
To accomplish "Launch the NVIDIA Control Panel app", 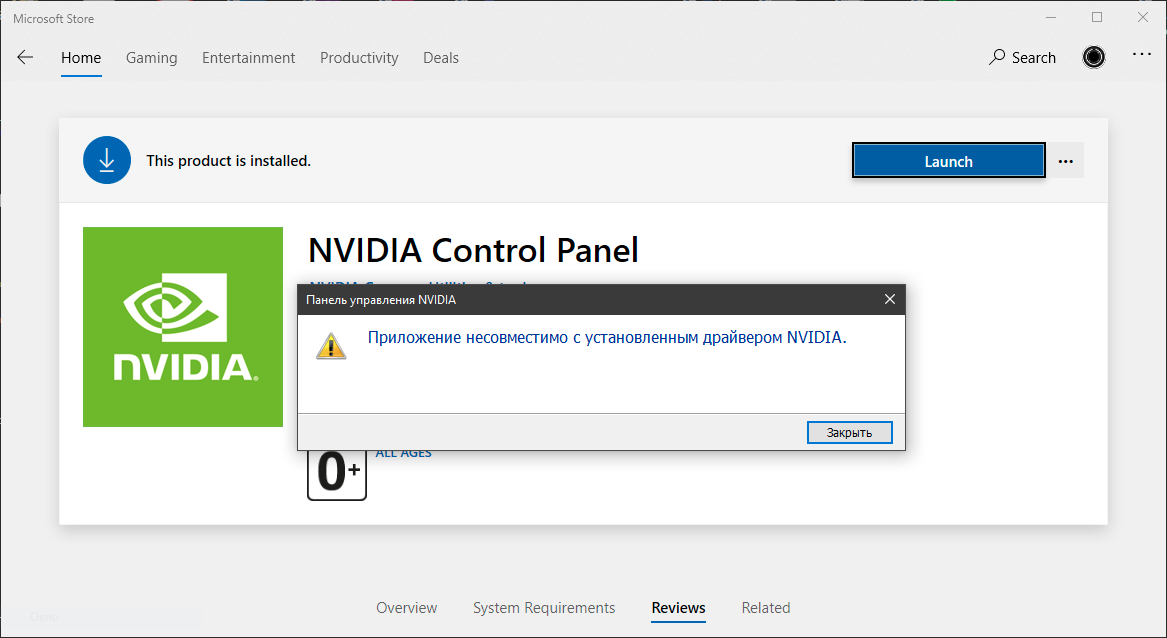I will tap(948, 161).
